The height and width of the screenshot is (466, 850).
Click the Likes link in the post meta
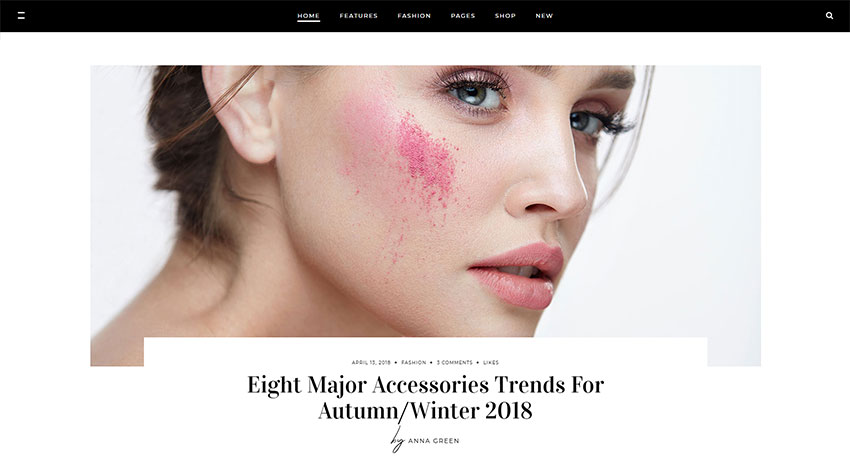click(491, 363)
